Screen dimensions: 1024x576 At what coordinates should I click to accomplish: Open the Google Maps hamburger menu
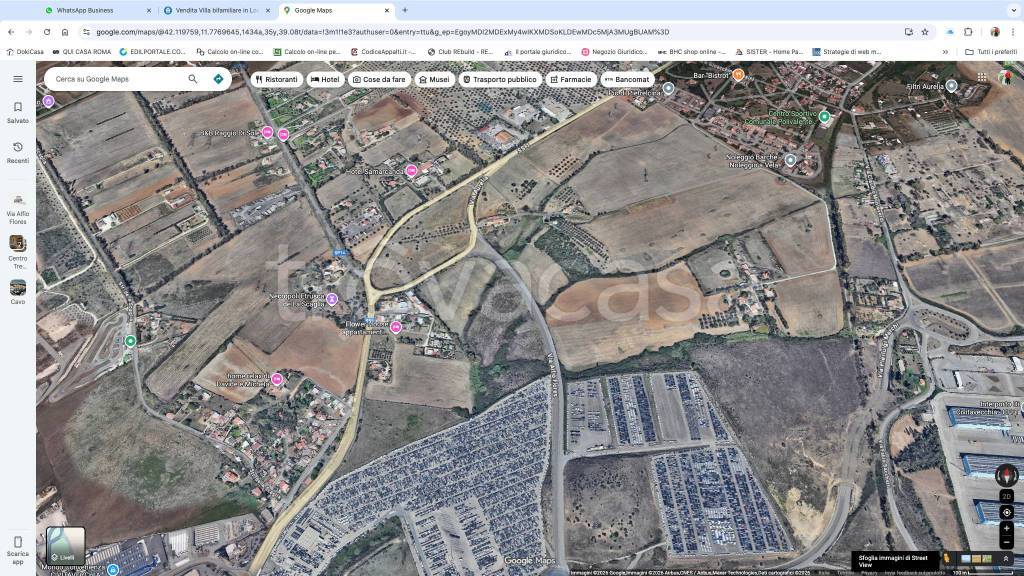(x=17, y=79)
